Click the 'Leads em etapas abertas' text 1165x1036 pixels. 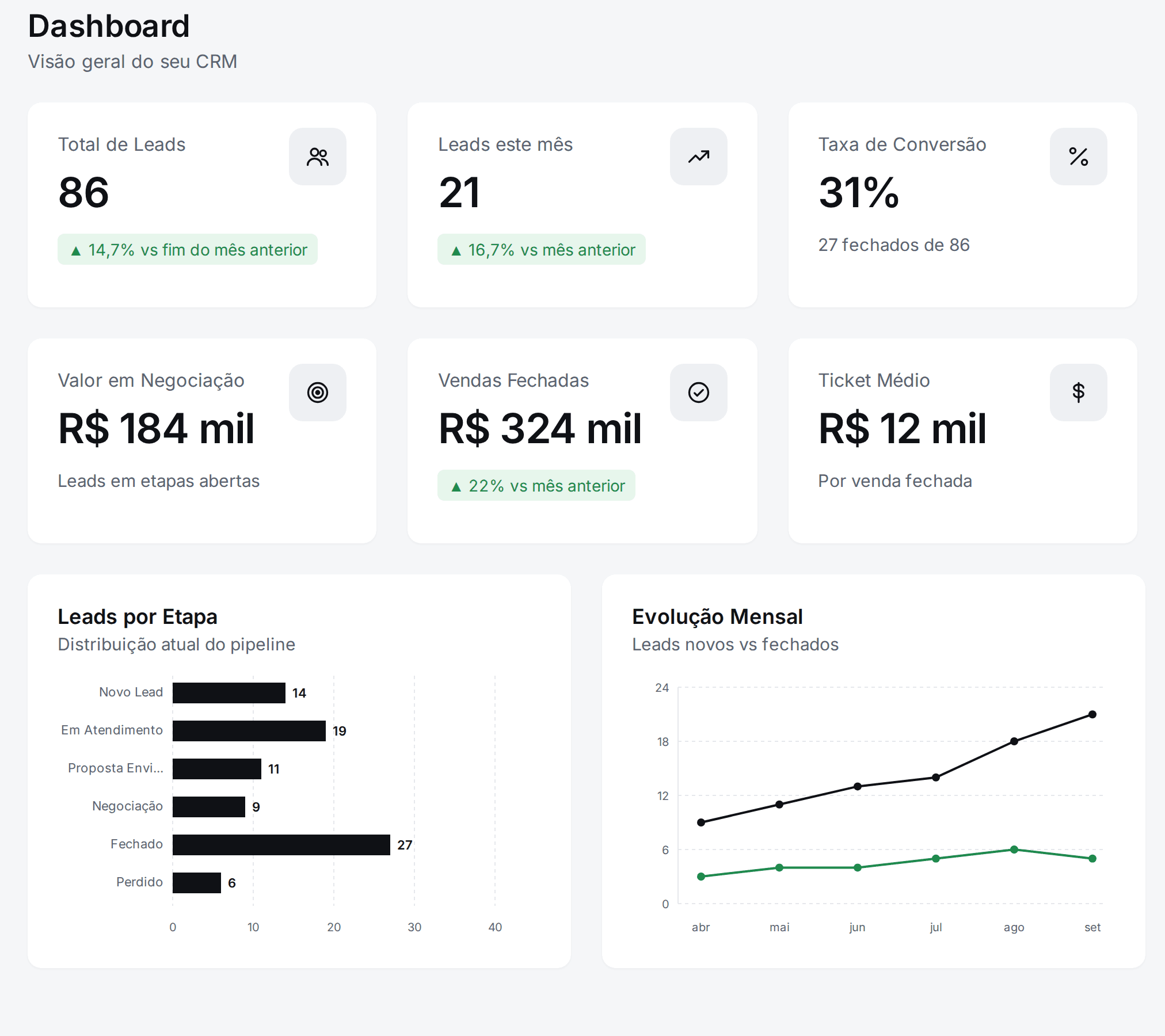(159, 481)
